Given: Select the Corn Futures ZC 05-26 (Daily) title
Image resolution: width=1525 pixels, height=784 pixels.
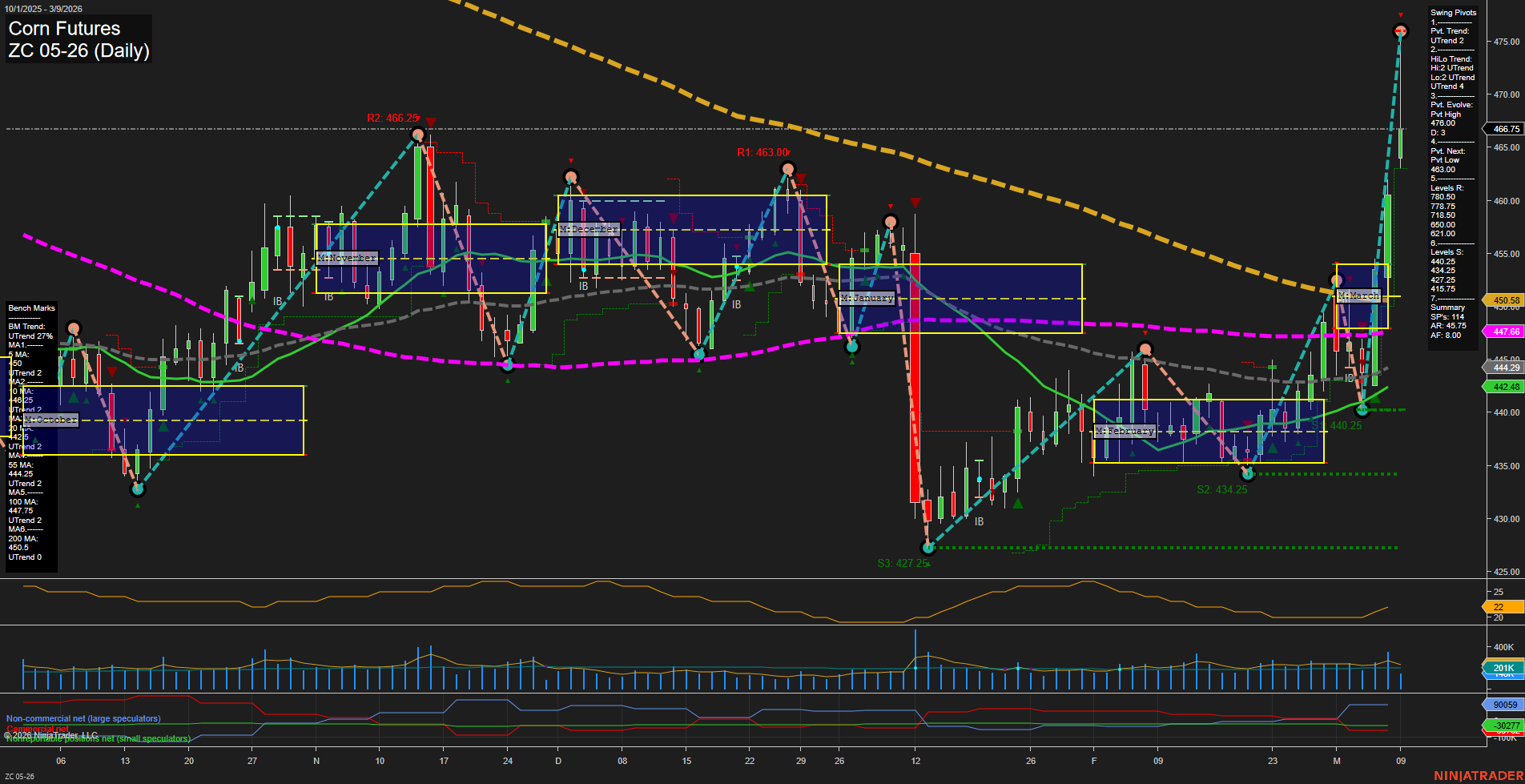Looking at the screenshot, I should 78,39.
